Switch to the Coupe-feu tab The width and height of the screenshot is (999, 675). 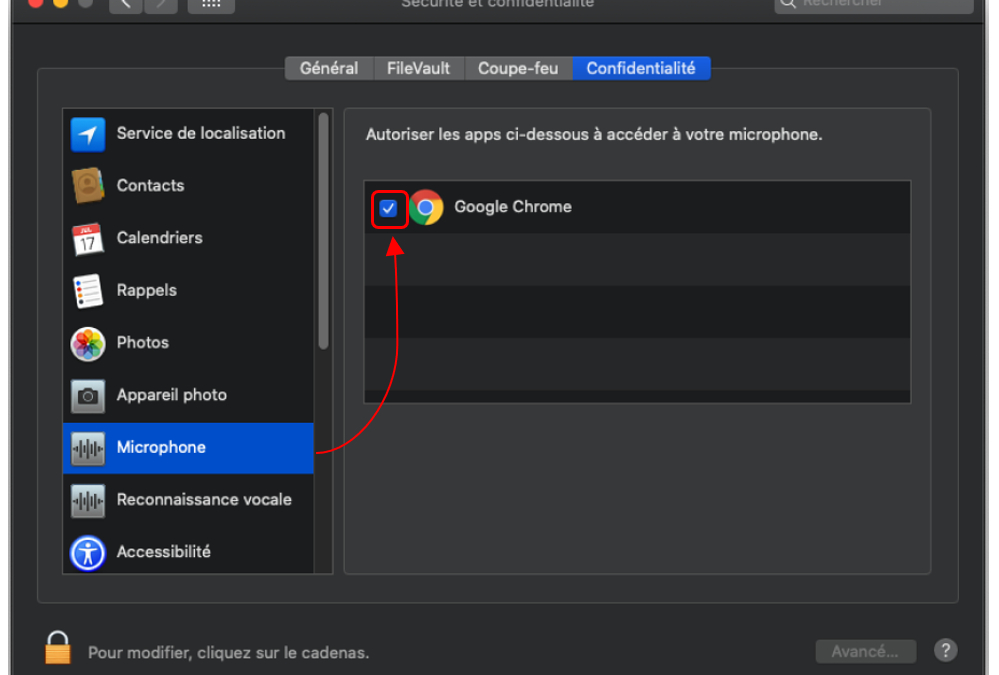pos(518,69)
